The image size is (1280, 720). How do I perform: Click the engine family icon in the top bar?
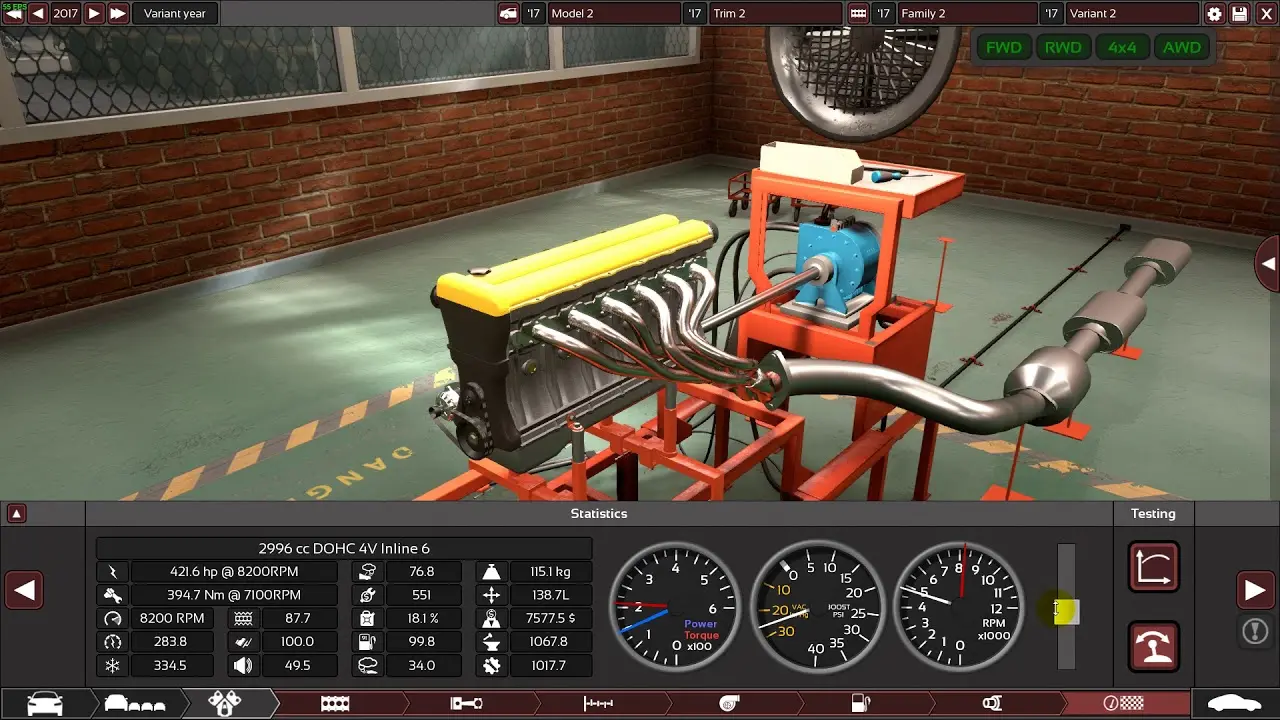(x=857, y=13)
